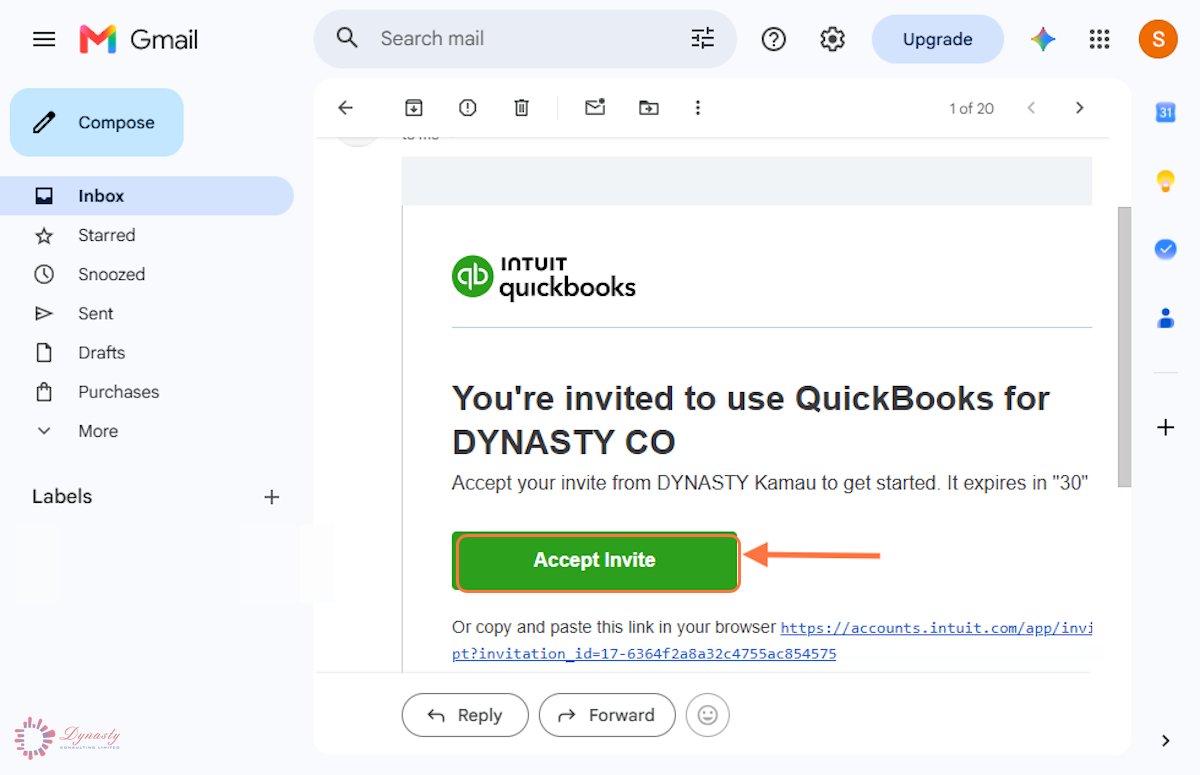Open Google Keep side panel icon
Viewport: 1200px width, 775px height.
(x=1165, y=181)
